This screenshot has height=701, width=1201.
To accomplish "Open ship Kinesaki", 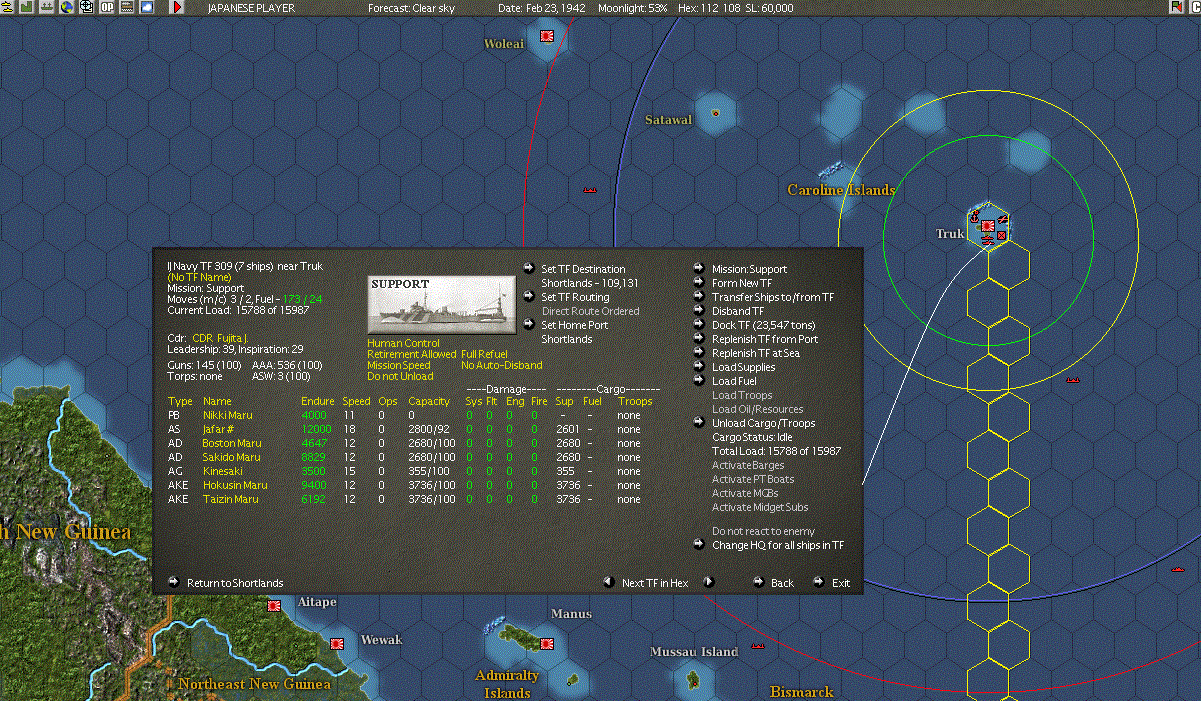I will coord(222,471).
